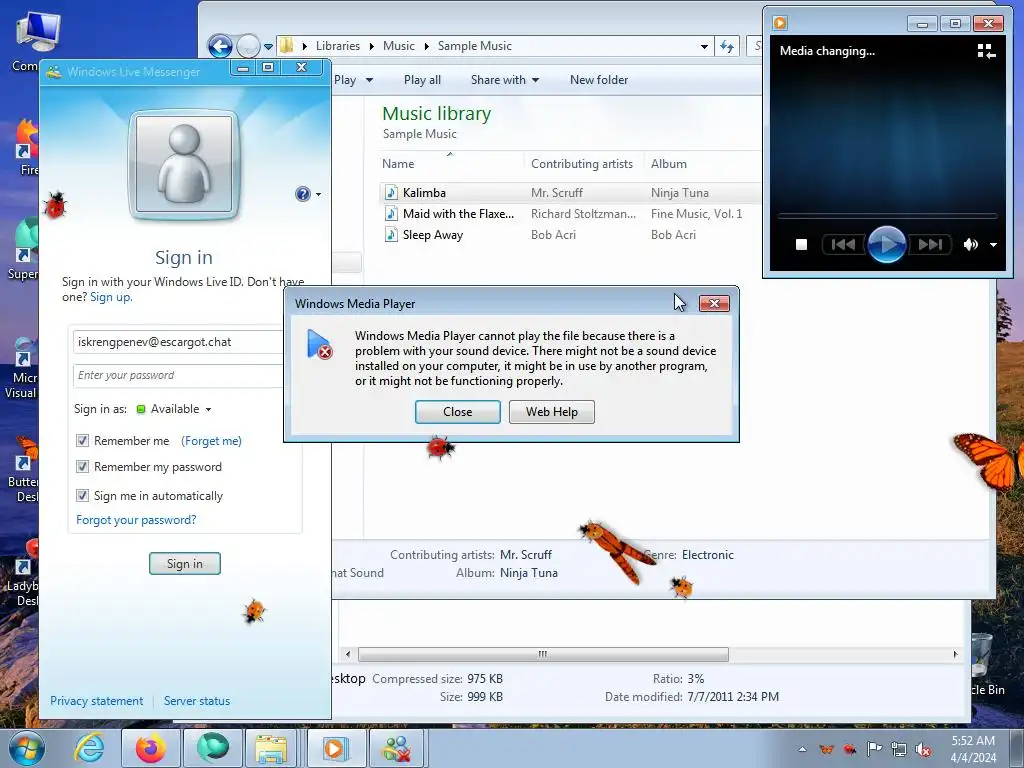Click the Electronic genre value
Image resolution: width=1024 pixels, height=768 pixels.
708,555
